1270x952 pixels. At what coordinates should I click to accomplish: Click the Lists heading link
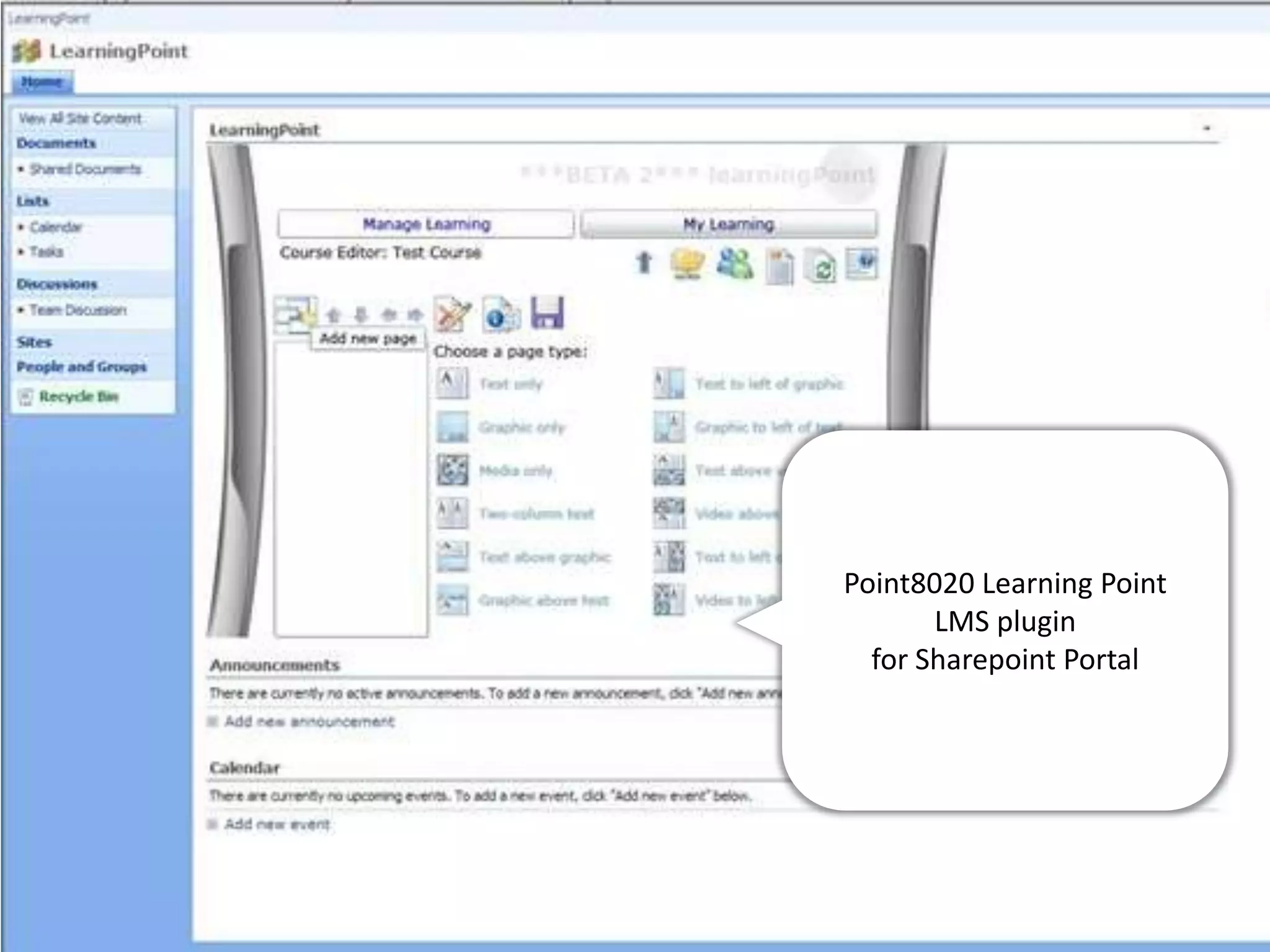33,201
